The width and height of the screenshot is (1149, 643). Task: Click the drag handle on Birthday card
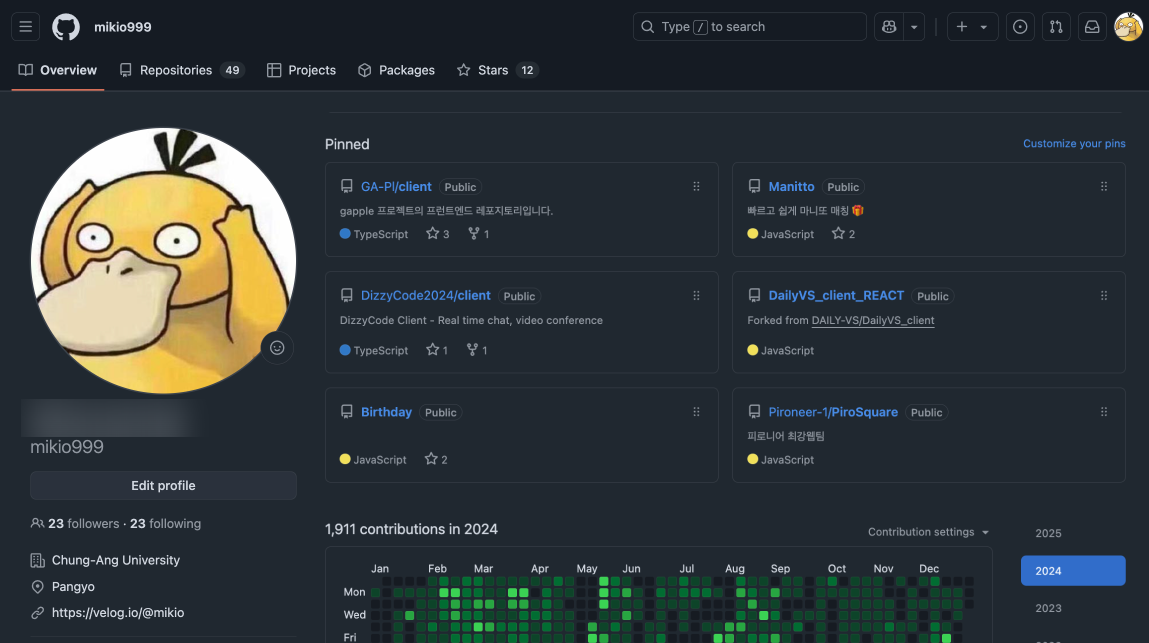coord(696,412)
